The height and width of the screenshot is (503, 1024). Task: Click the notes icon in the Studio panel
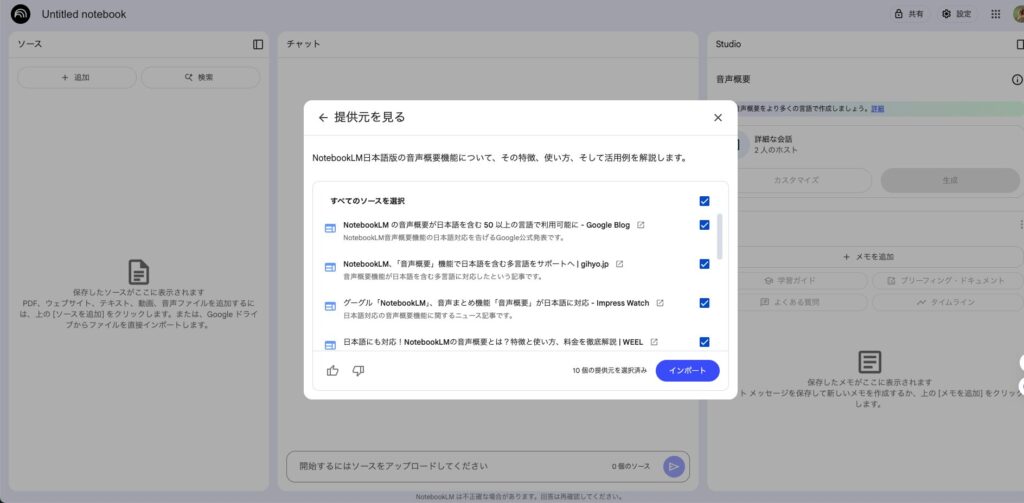click(x=869, y=362)
